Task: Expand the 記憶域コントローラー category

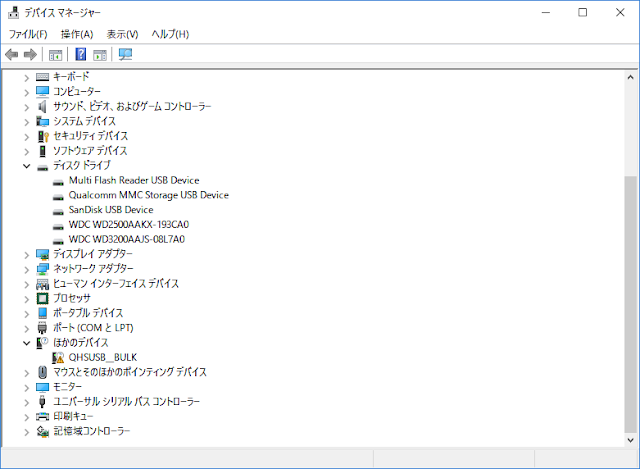Action: point(27,432)
